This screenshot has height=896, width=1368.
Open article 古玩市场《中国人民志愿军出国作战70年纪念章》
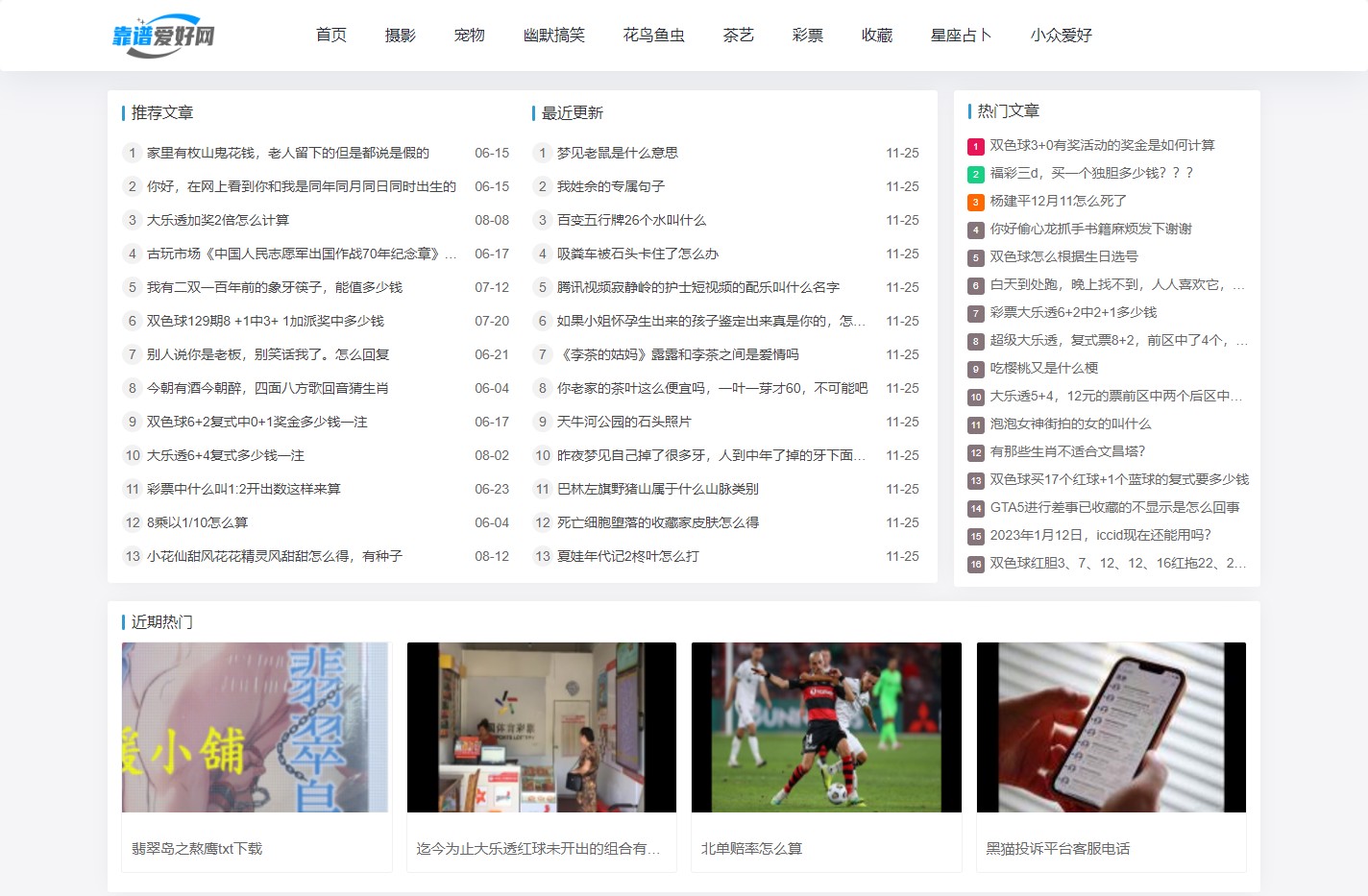click(x=302, y=254)
